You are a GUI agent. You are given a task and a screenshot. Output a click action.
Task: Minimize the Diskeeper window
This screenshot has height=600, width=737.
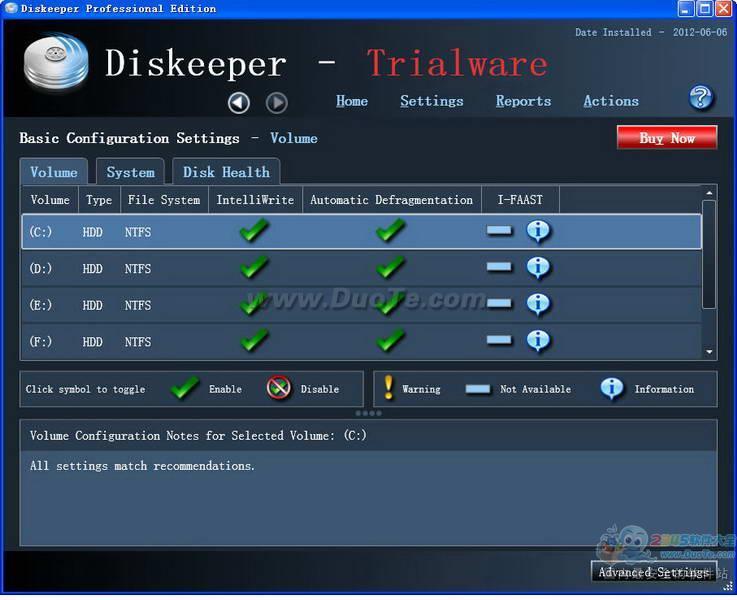[685, 8]
